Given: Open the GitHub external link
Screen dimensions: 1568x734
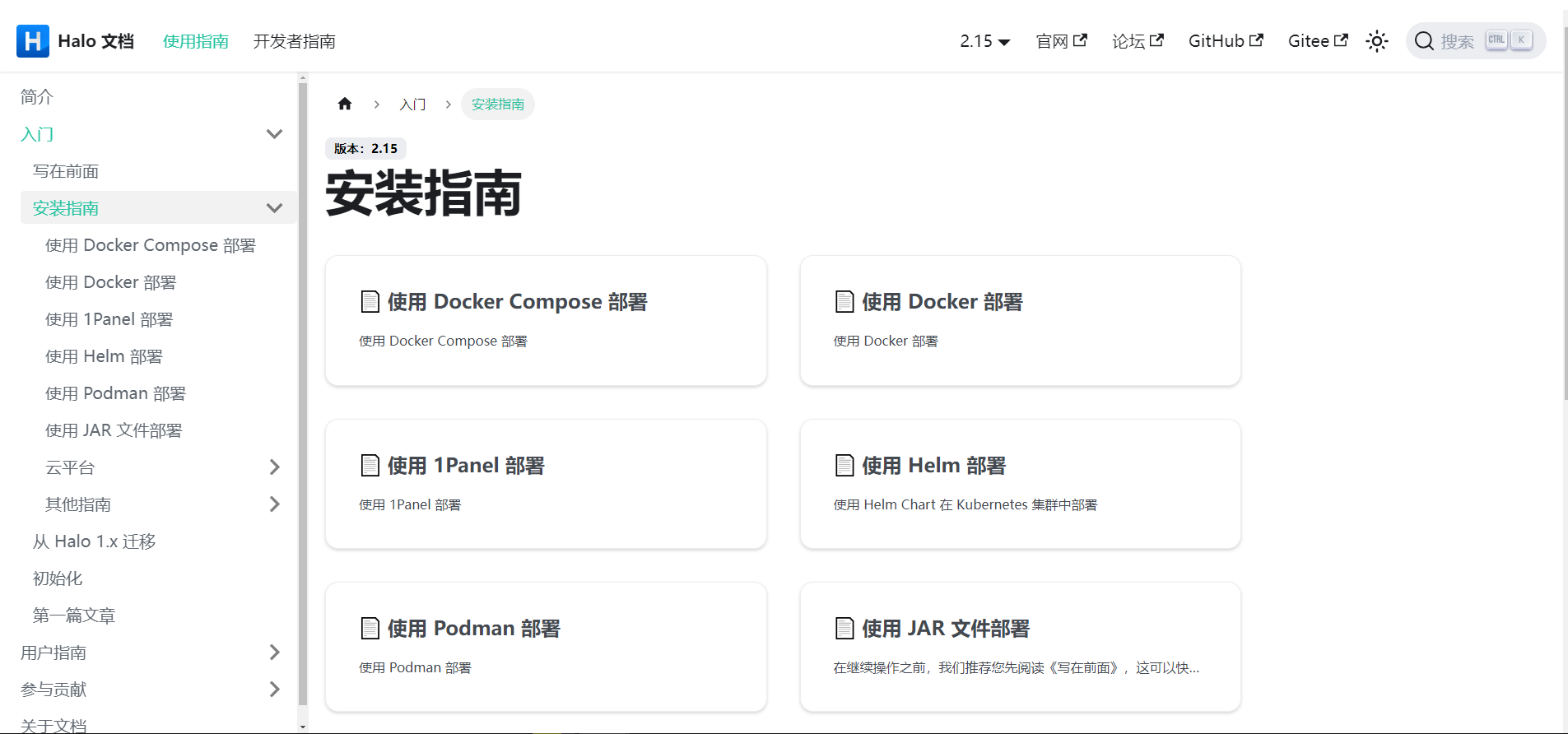Looking at the screenshot, I should (1225, 41).
